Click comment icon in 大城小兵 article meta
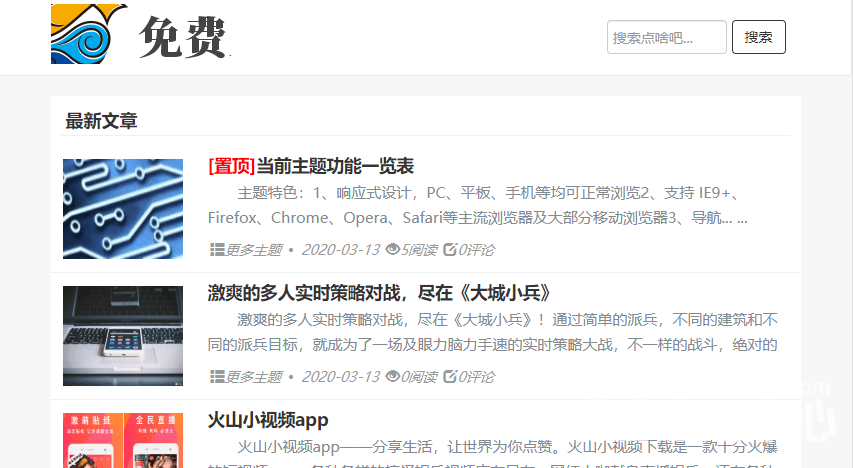 (x=450, y=376)
